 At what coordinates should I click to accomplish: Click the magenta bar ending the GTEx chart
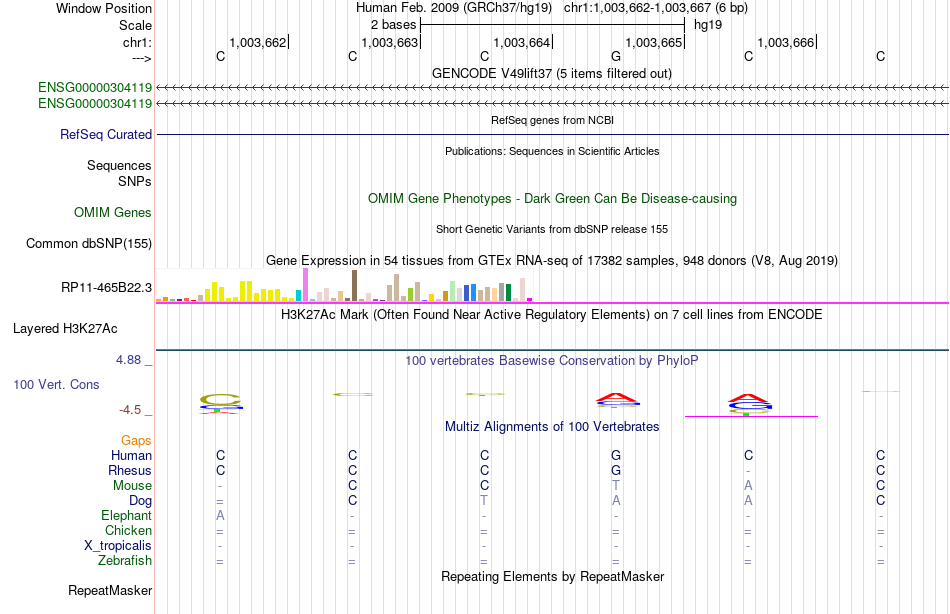click(530, 299)
